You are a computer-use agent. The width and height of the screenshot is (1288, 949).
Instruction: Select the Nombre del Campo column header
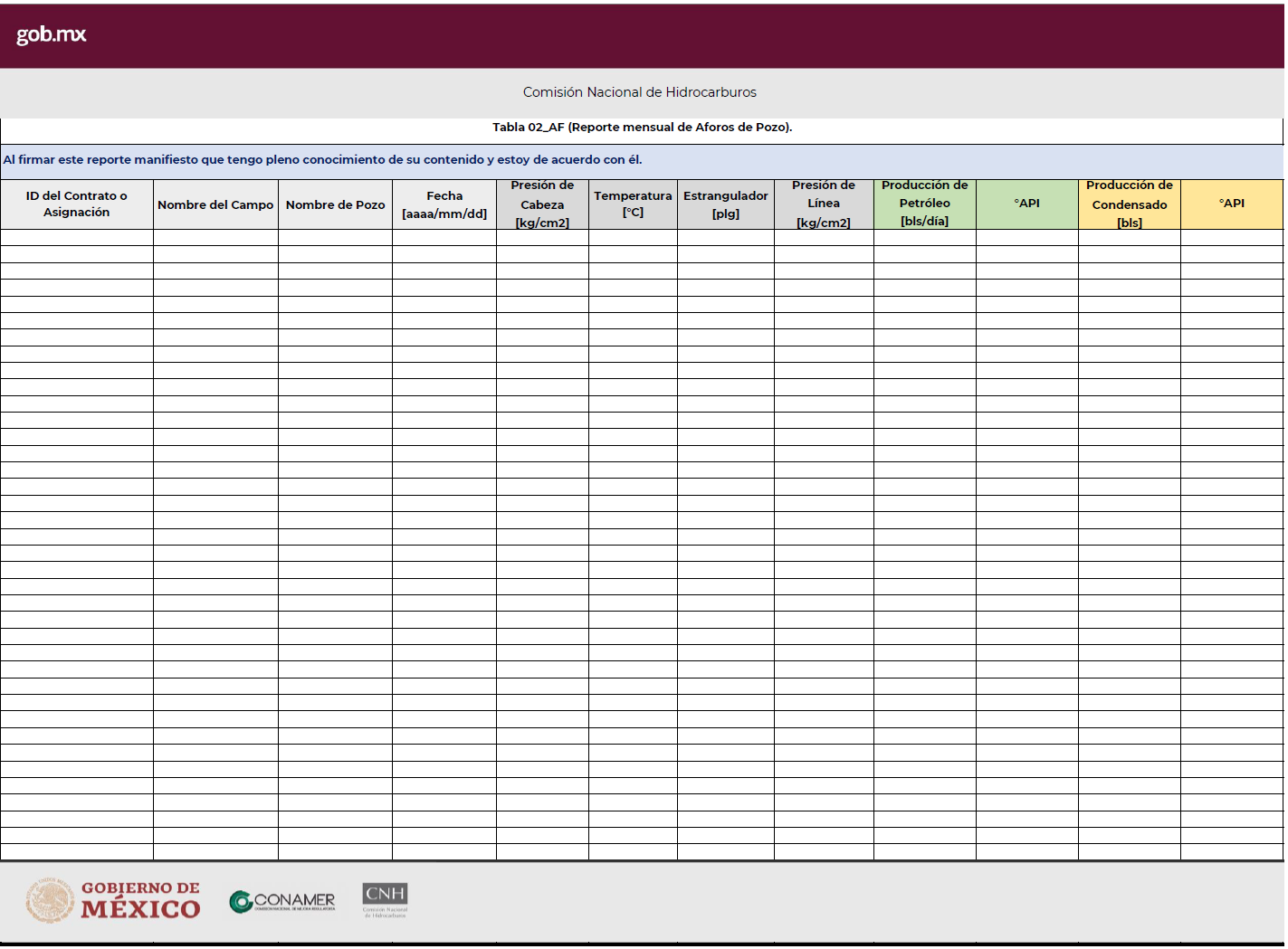215,205
